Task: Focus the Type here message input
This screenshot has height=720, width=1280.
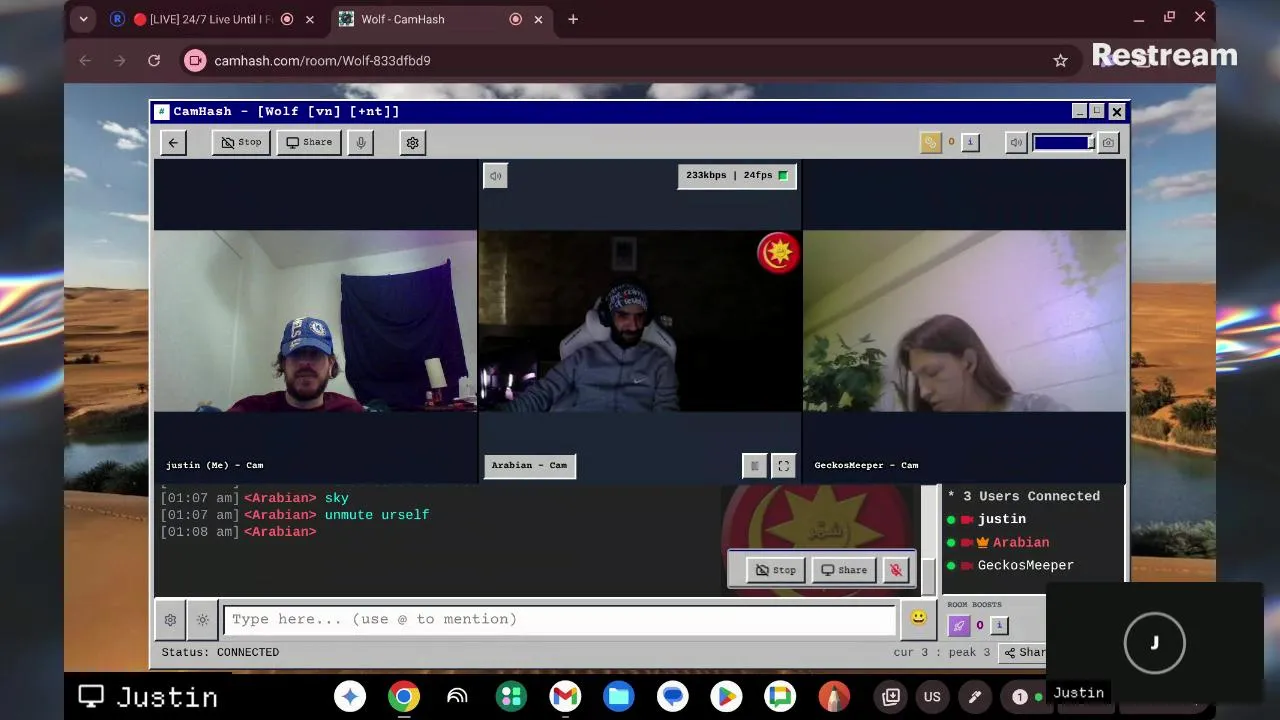Action: click(560, 620)
